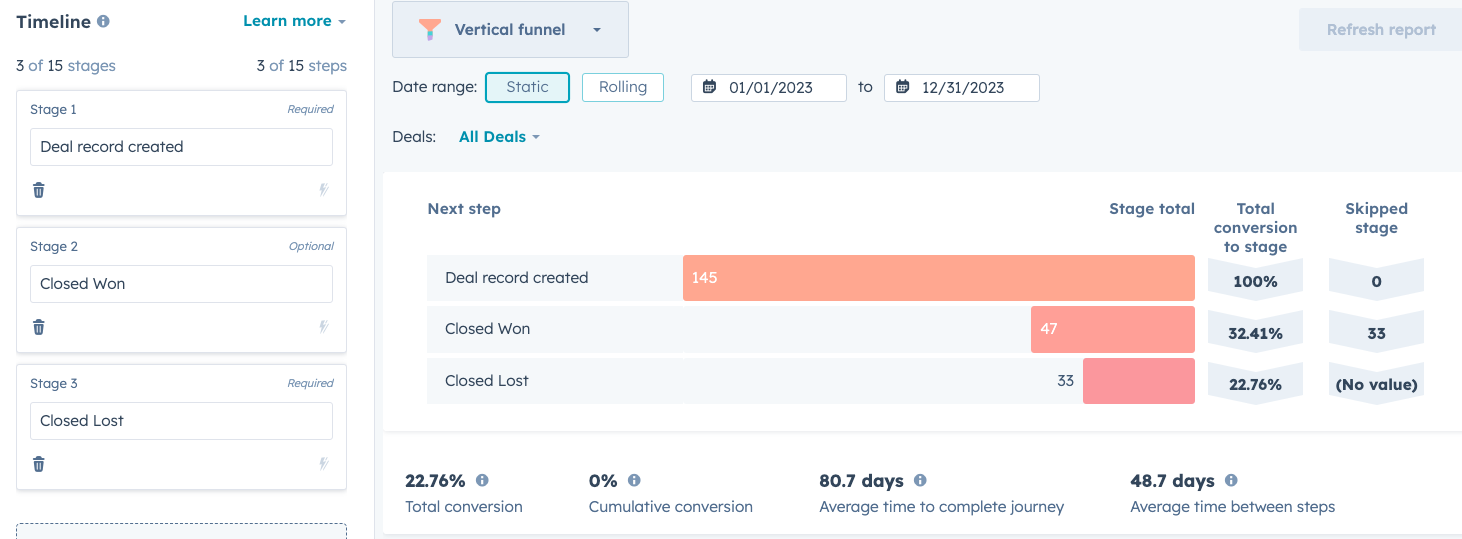
Task: Show info for 80.7 days average journey
Action: pos(920,481)
